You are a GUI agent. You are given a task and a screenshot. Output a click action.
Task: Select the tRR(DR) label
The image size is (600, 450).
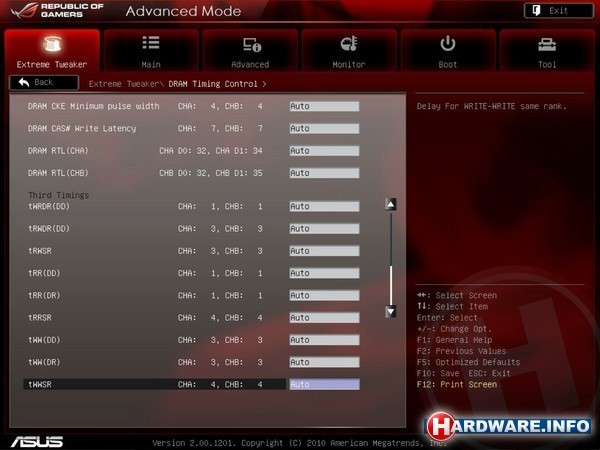click(x=44, y=295)
